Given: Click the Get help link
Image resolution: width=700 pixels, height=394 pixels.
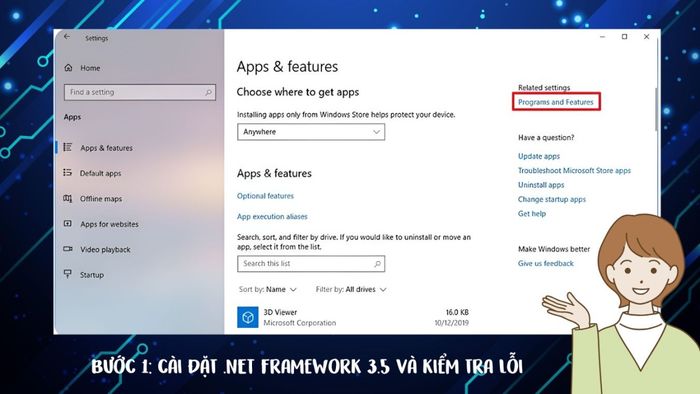Looking at the screenshot, I should click(532, 213).
